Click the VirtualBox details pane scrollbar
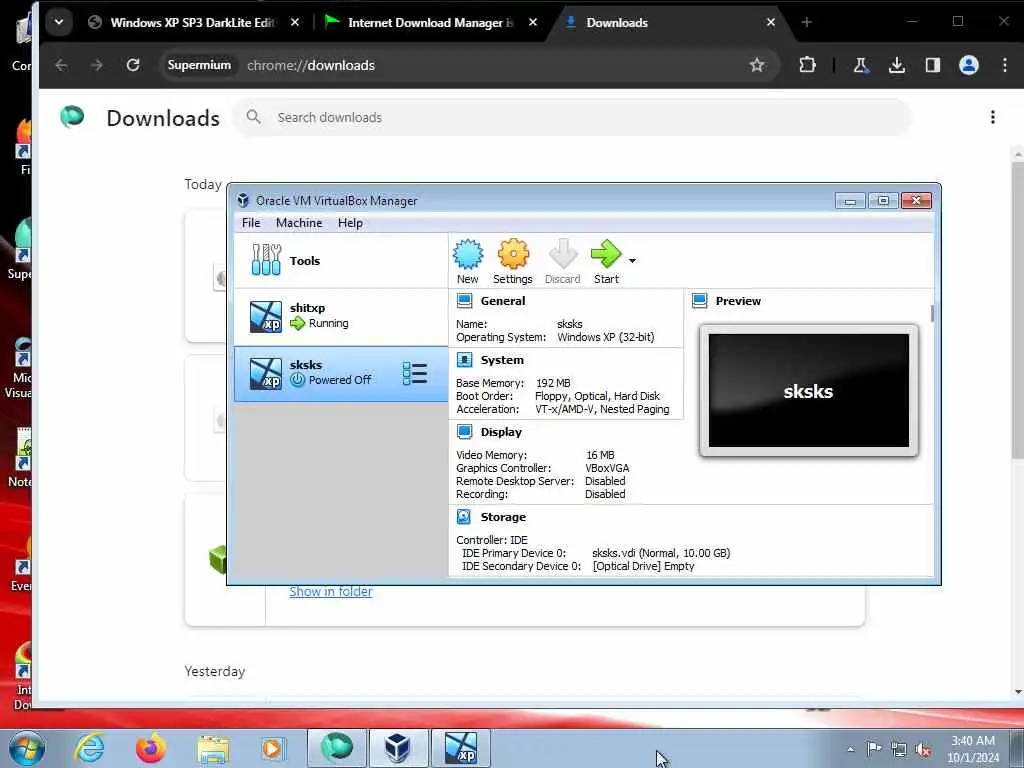The height and width of the screenshot is (768, 1024). (932, 313)
